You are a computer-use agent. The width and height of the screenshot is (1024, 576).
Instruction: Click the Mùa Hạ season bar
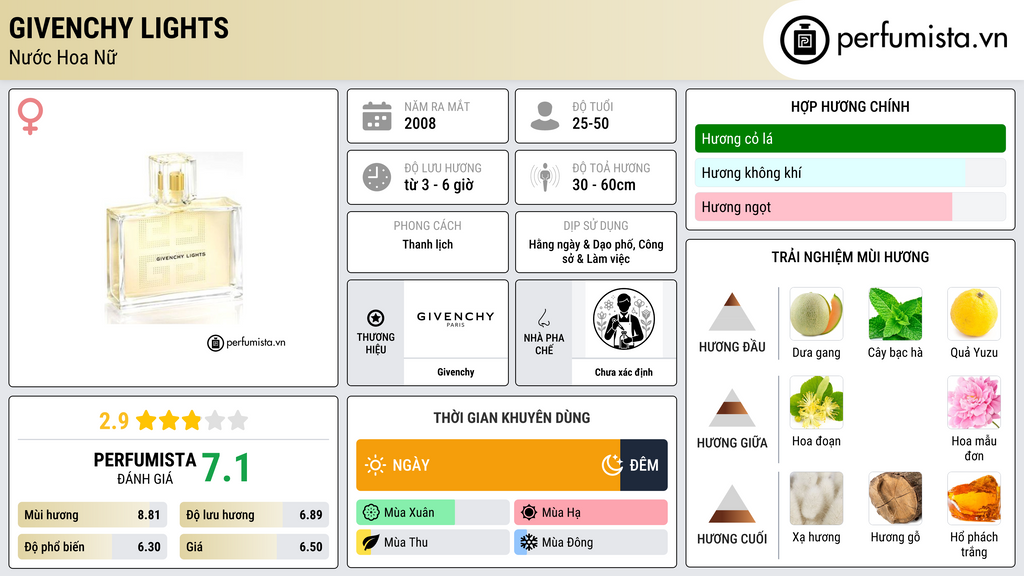[590, 513]
